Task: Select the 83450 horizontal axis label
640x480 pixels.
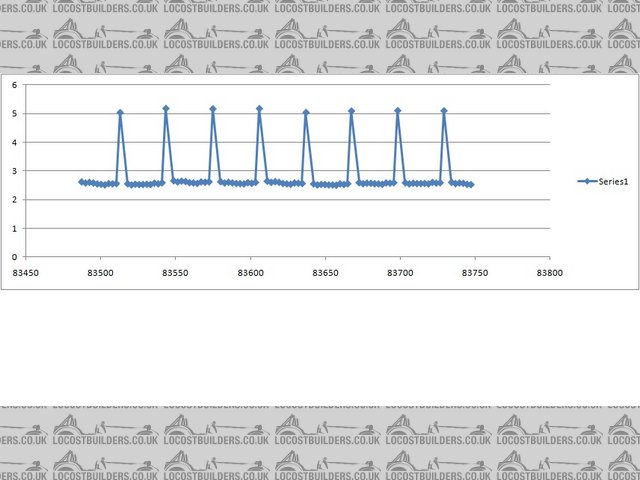Action: click(26, 271)
